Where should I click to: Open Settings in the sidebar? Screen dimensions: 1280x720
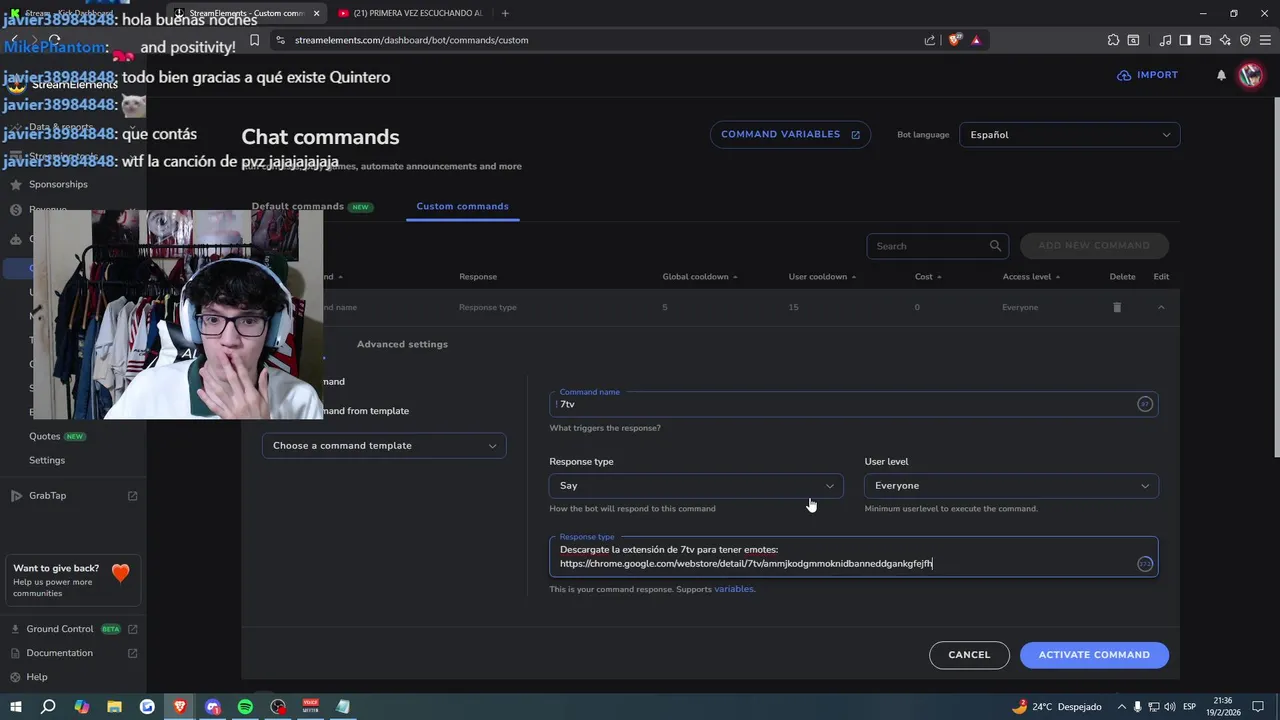pyautogui.click(x=47, y=460)
